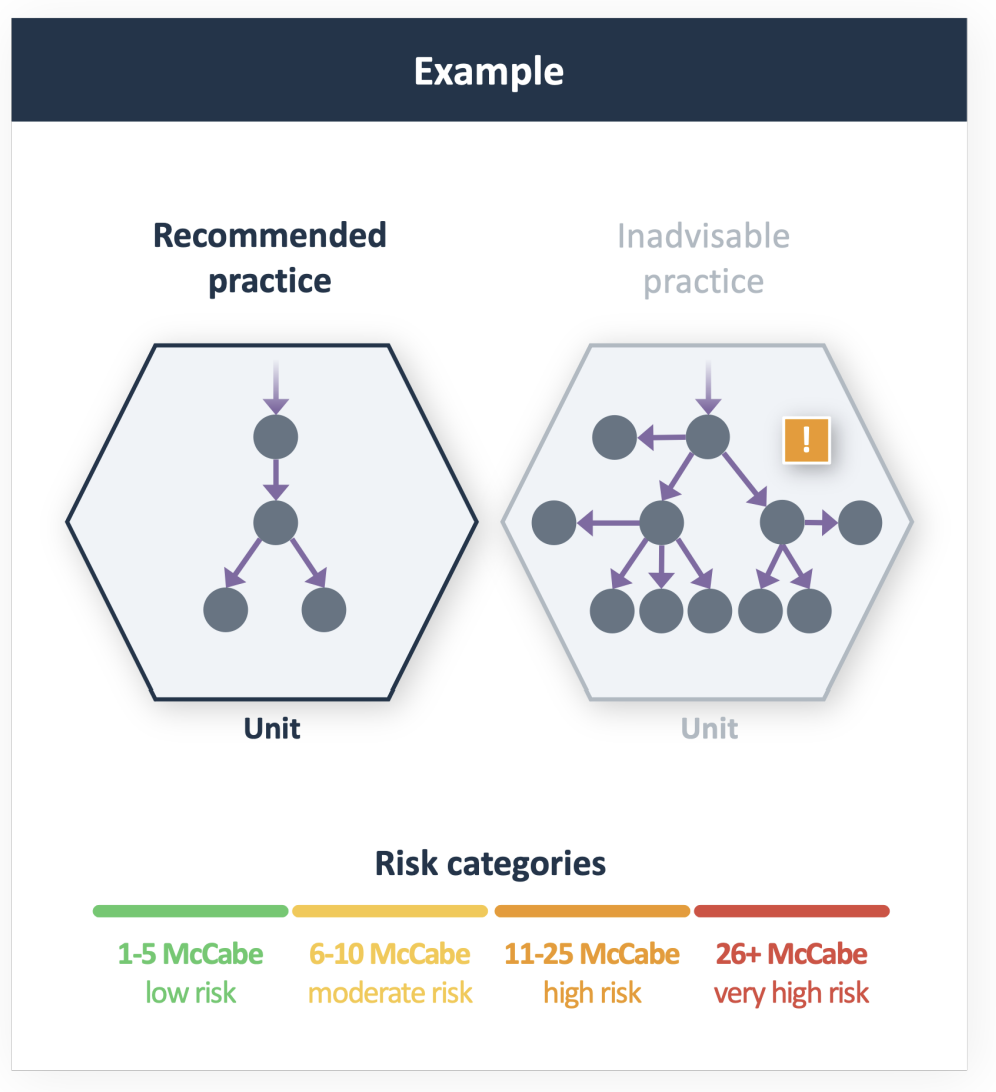
Task: Select the red very high risk bar
Action: coord(792,911)
